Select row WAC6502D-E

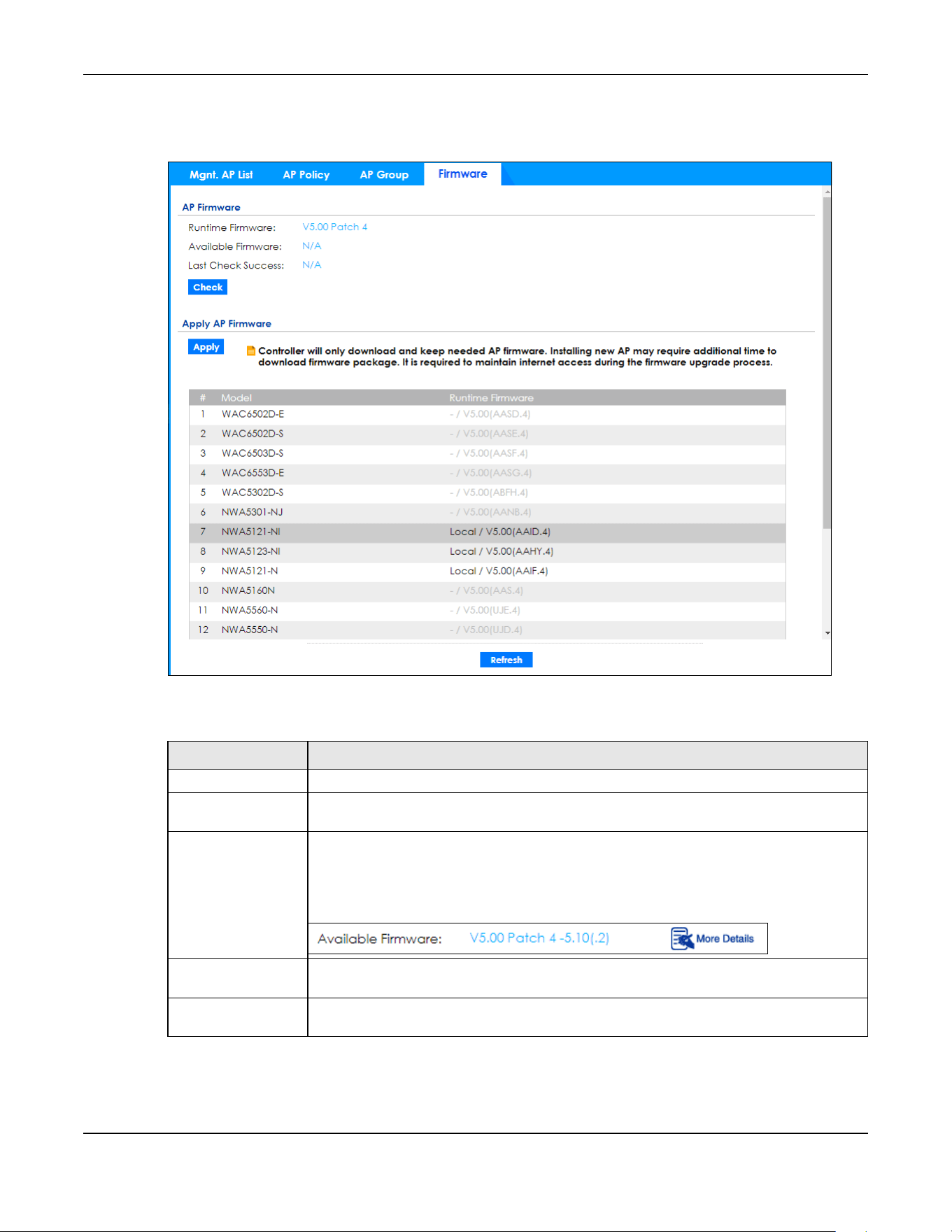coord(487,414)
